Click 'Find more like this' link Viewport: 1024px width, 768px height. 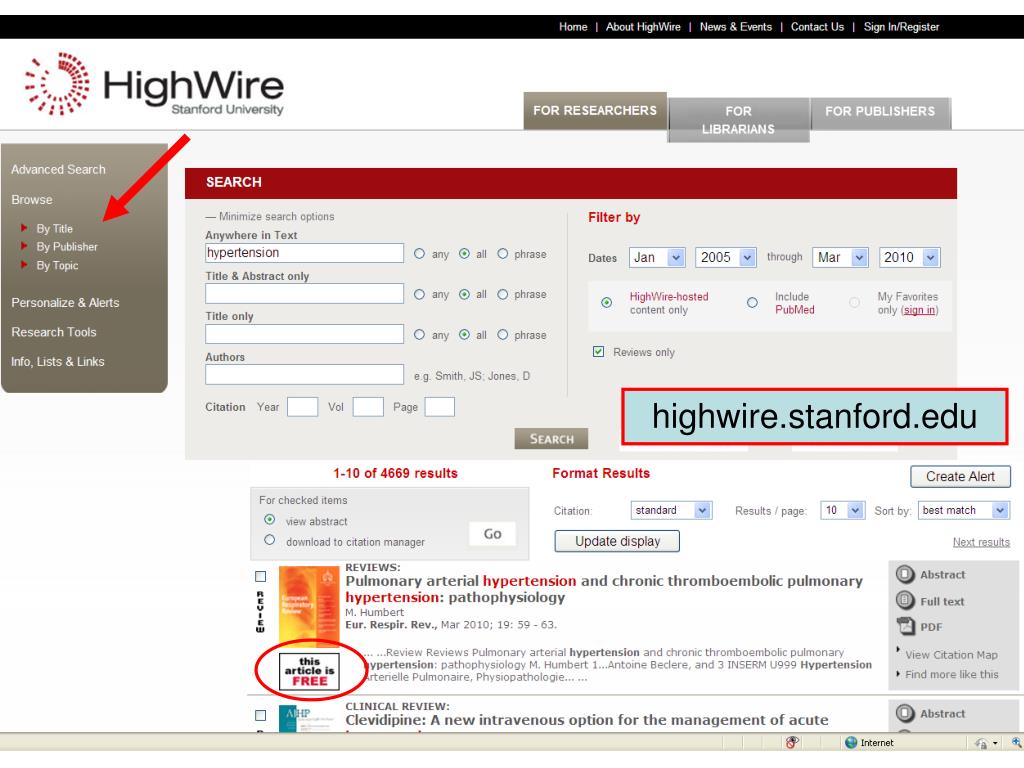click(x=952, y=674)
